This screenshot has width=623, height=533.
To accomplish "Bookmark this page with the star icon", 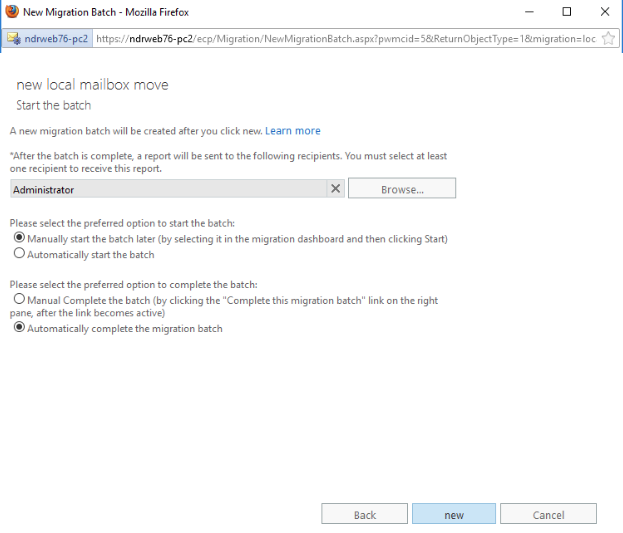I will click(608, 39).
